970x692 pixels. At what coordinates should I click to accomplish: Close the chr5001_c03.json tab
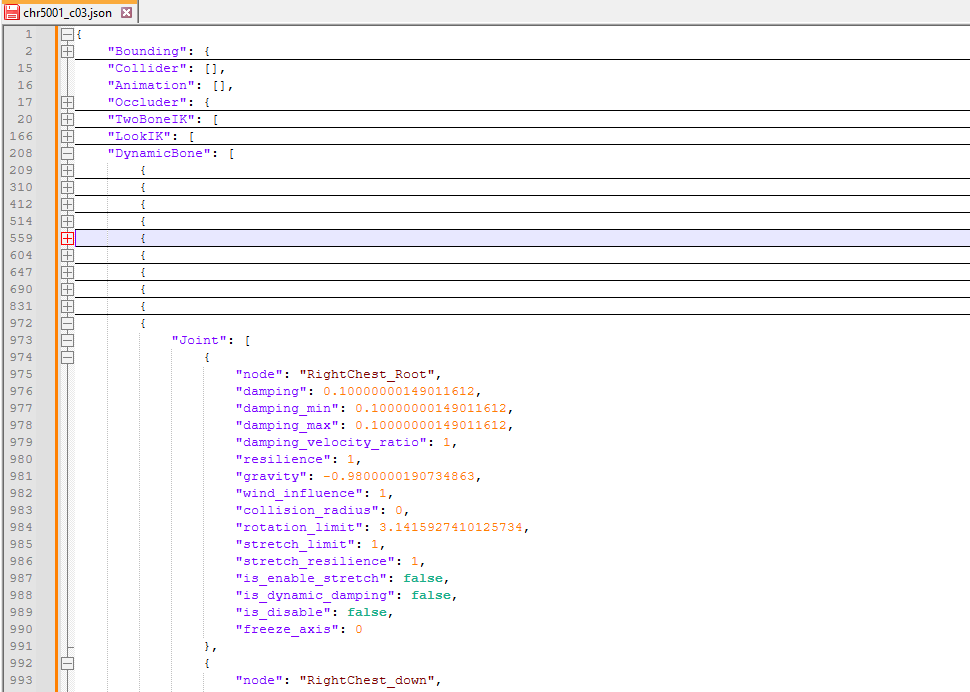click(x=126, y=12)
